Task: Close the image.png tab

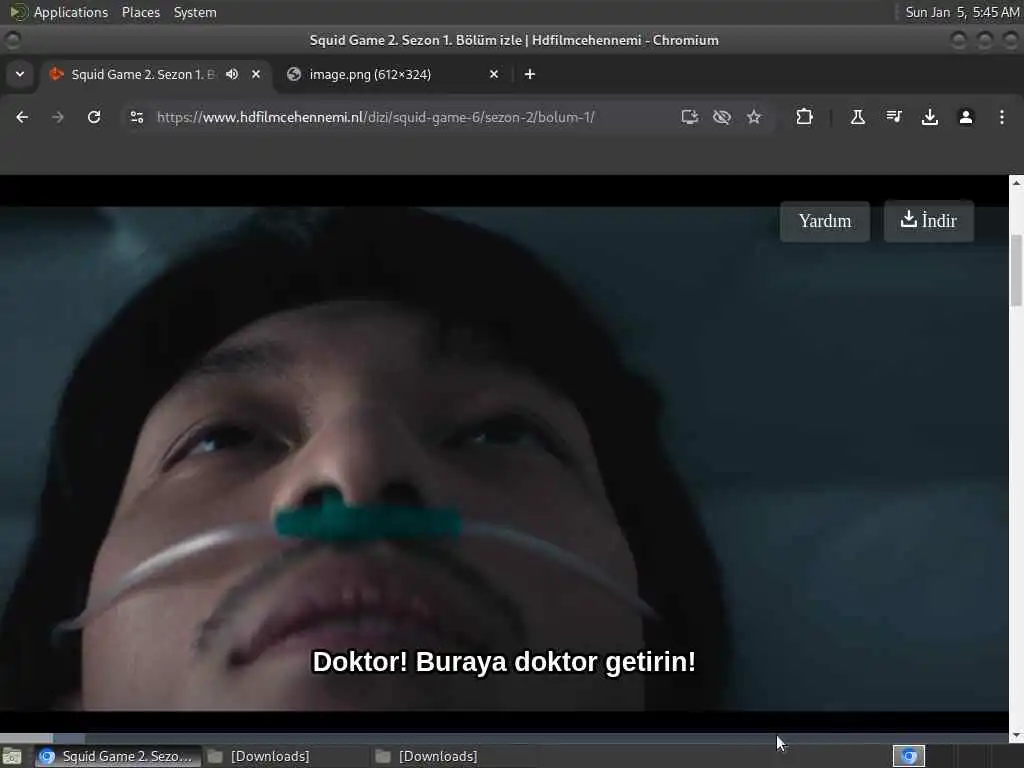Action: click(x=494, y=74)
